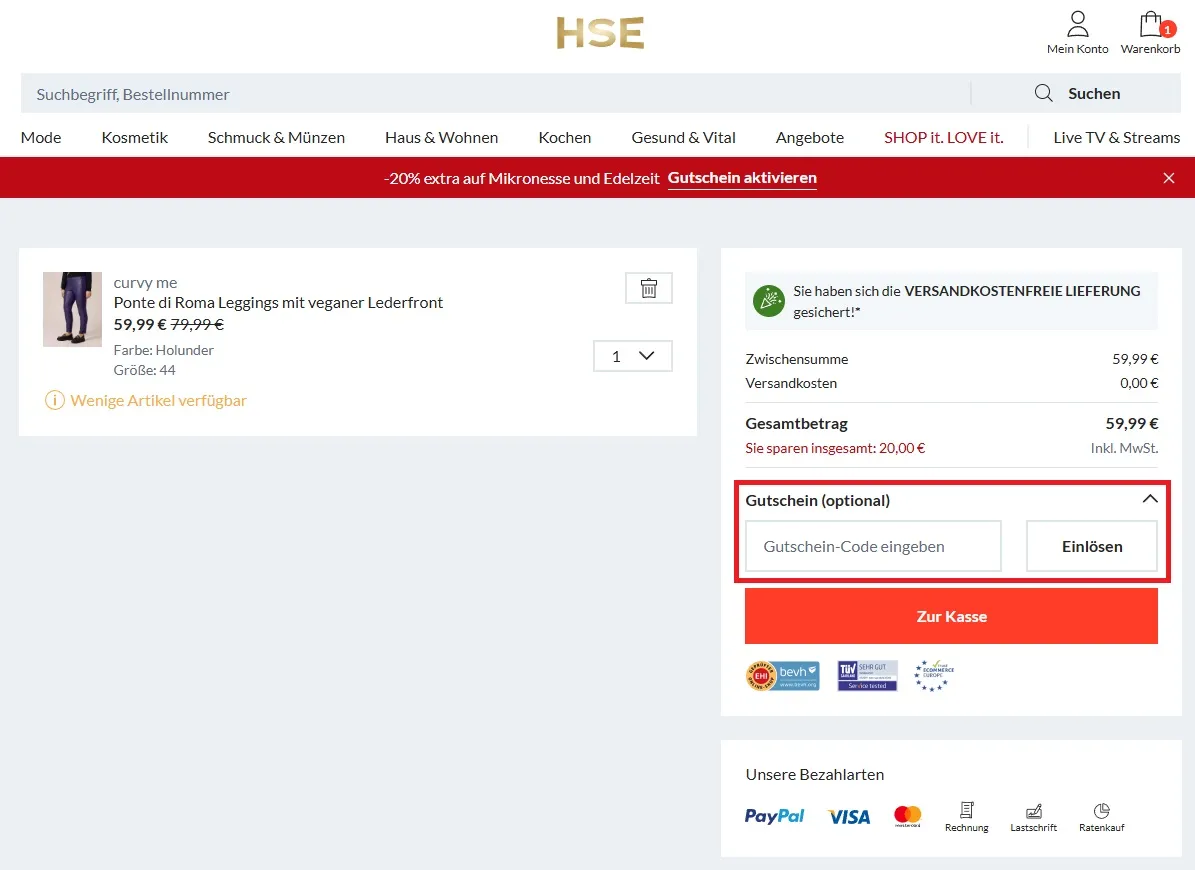The width and height of the screenshot is (1195, 870).
Task: Click the Gutschein aktivieren link
Action: [x=741, y=178]
